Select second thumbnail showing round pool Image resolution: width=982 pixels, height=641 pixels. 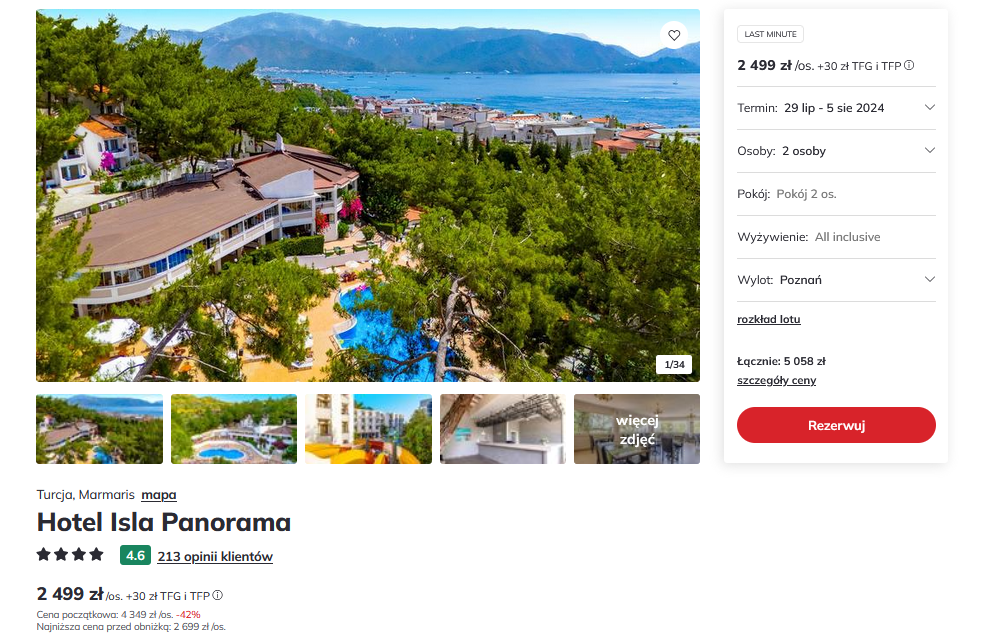[x=234, y=429]
